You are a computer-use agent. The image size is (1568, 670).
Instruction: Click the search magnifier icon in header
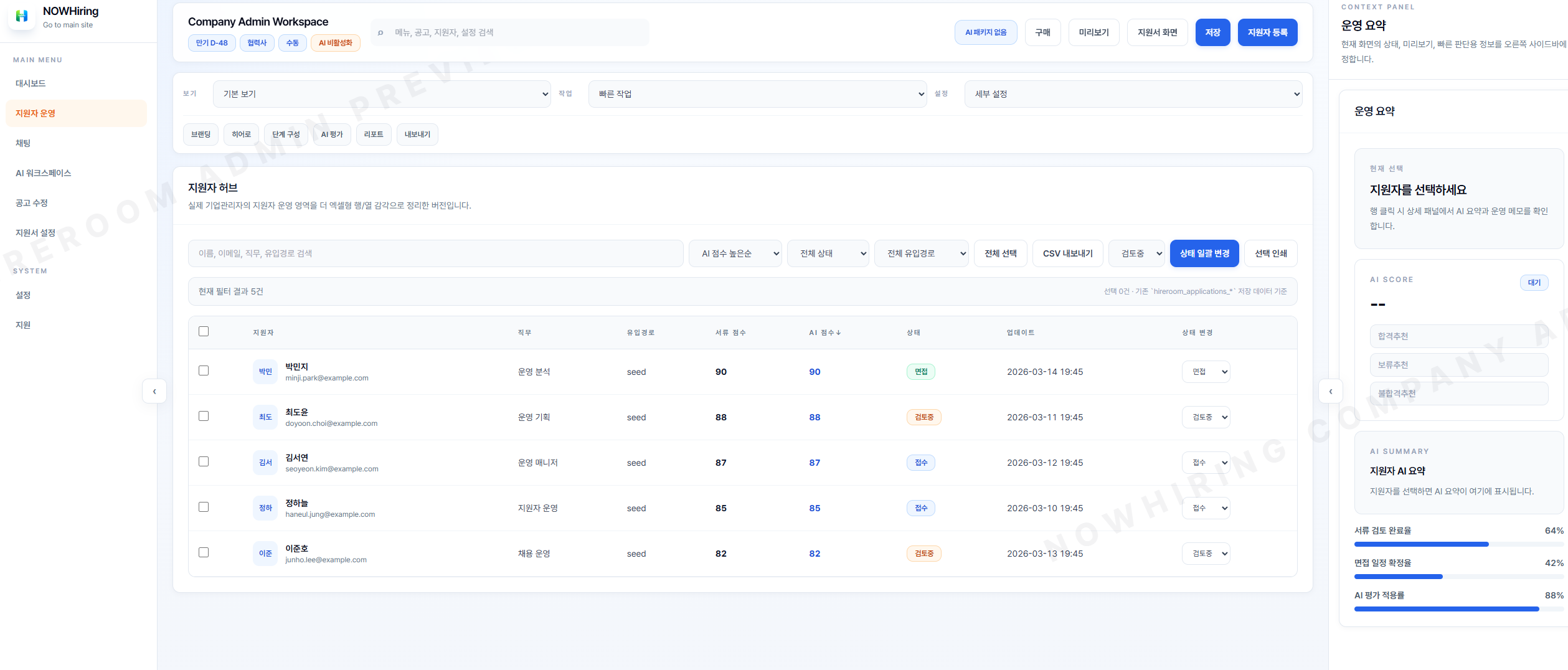(380, 32)
